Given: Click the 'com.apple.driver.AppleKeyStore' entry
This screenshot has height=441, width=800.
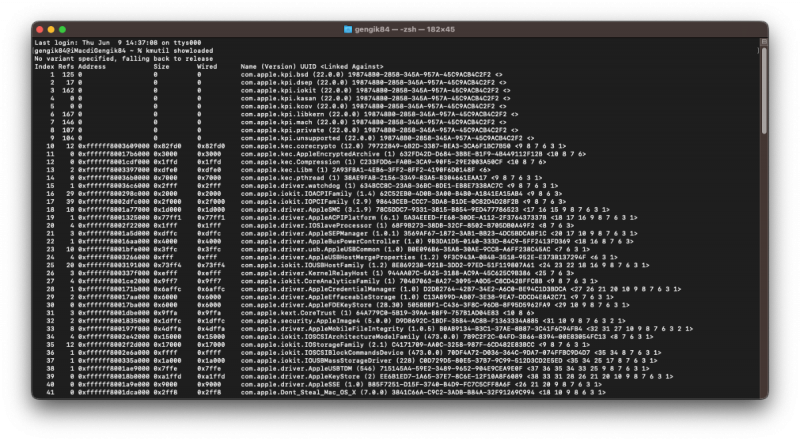Looking at the screenshot, I should (298, 377).
